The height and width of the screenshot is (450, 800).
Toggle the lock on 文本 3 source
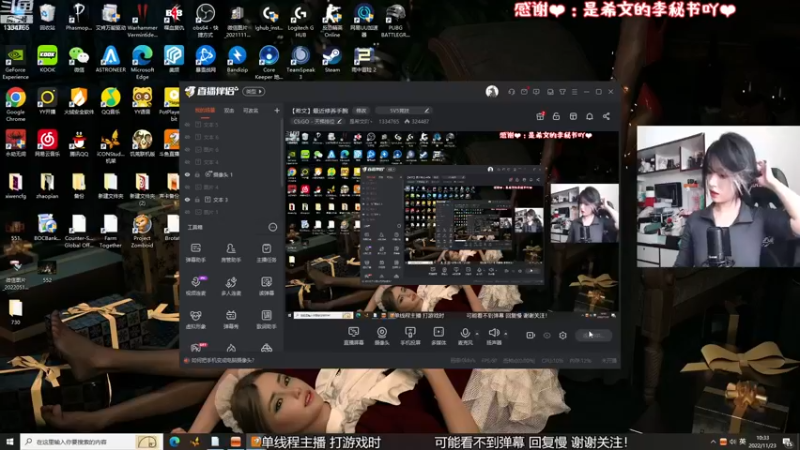point(197,199)
